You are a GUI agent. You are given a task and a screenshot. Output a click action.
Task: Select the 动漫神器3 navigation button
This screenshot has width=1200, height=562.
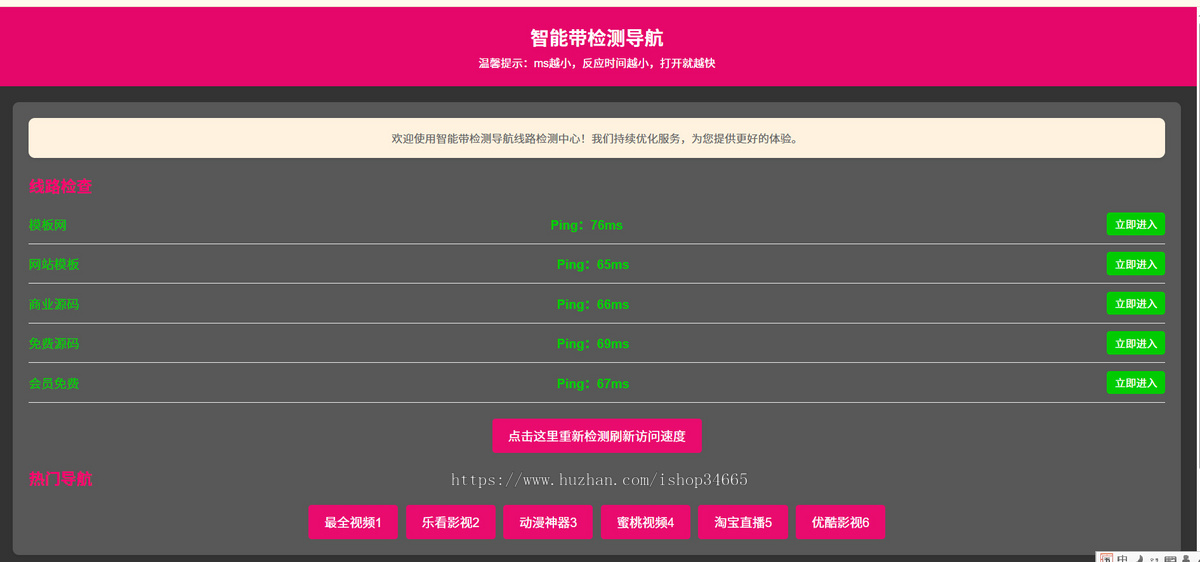point(548,522)
